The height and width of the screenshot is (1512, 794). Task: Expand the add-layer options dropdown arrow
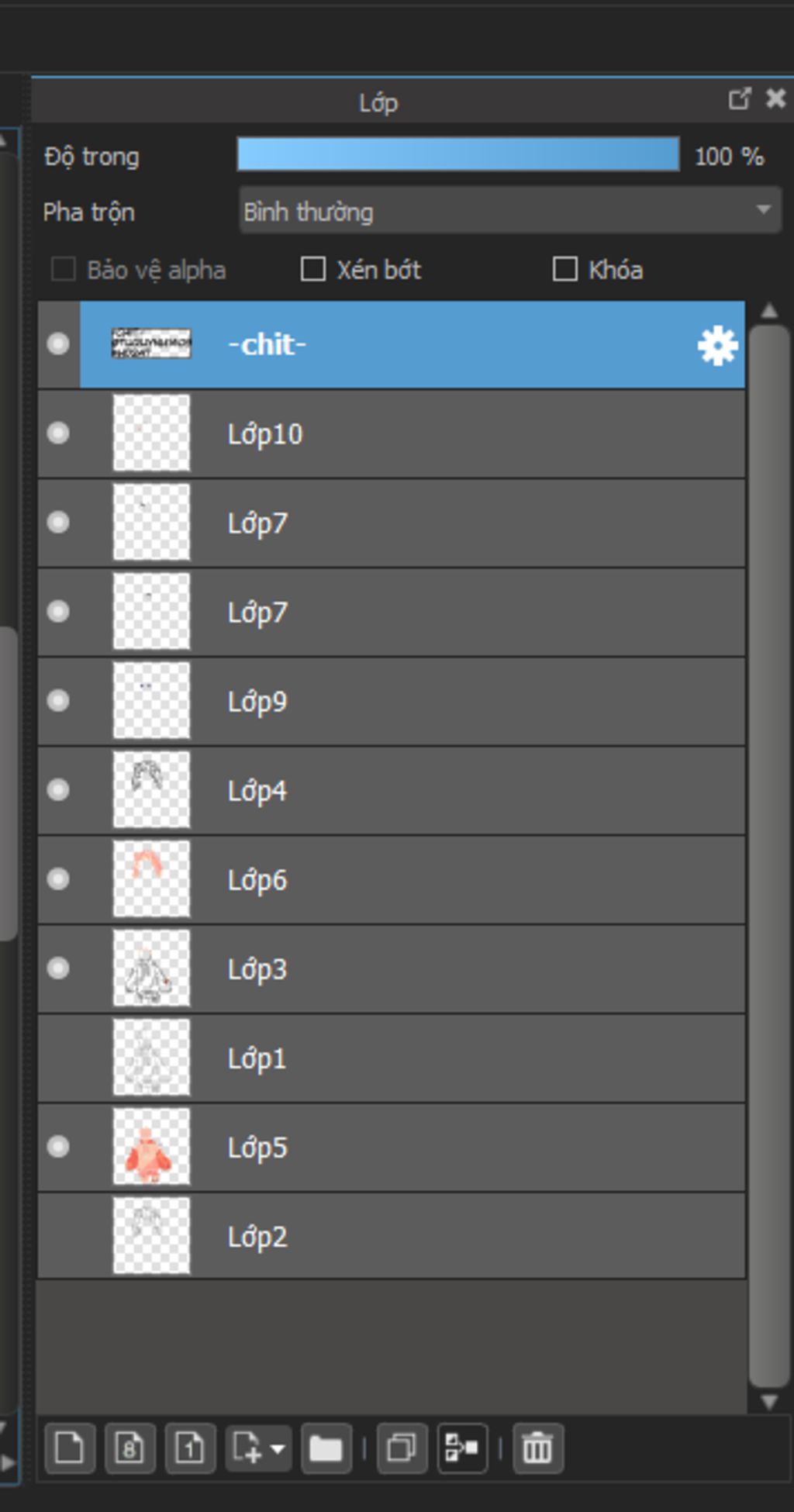(x=277, y=1448)
